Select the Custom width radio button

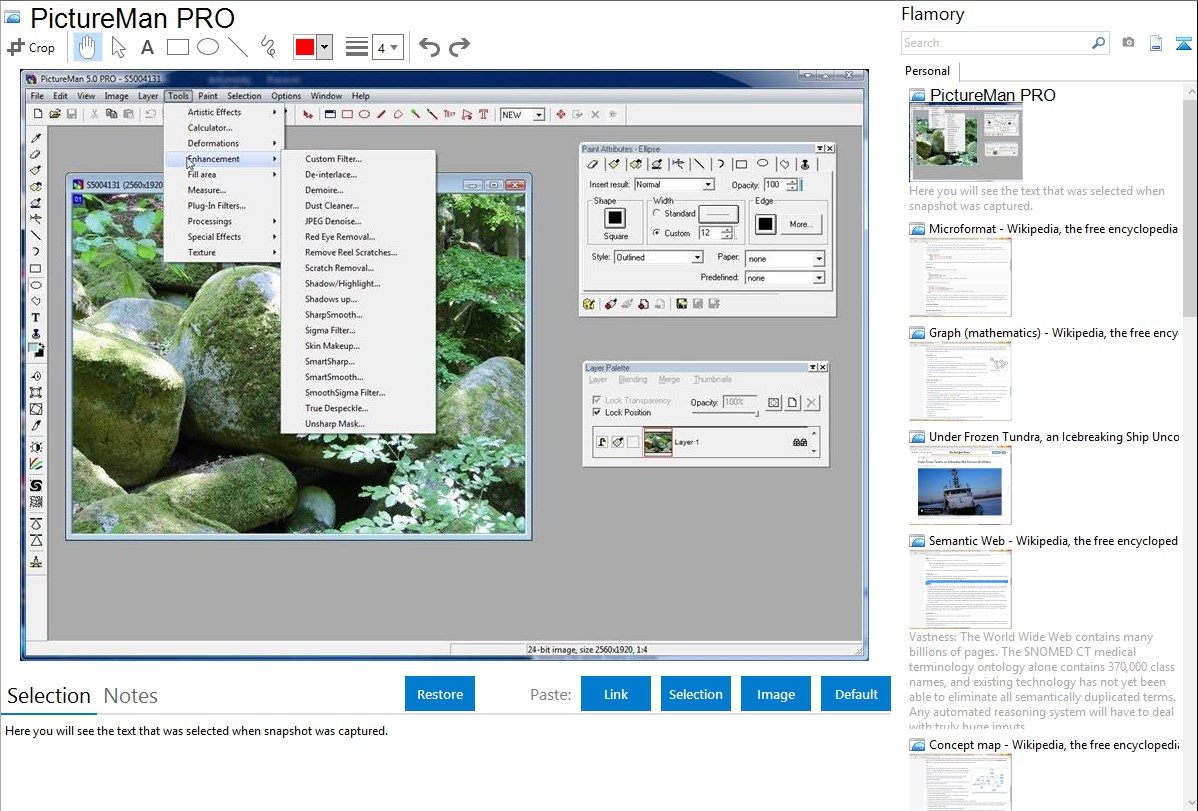[x=656, y=232]
